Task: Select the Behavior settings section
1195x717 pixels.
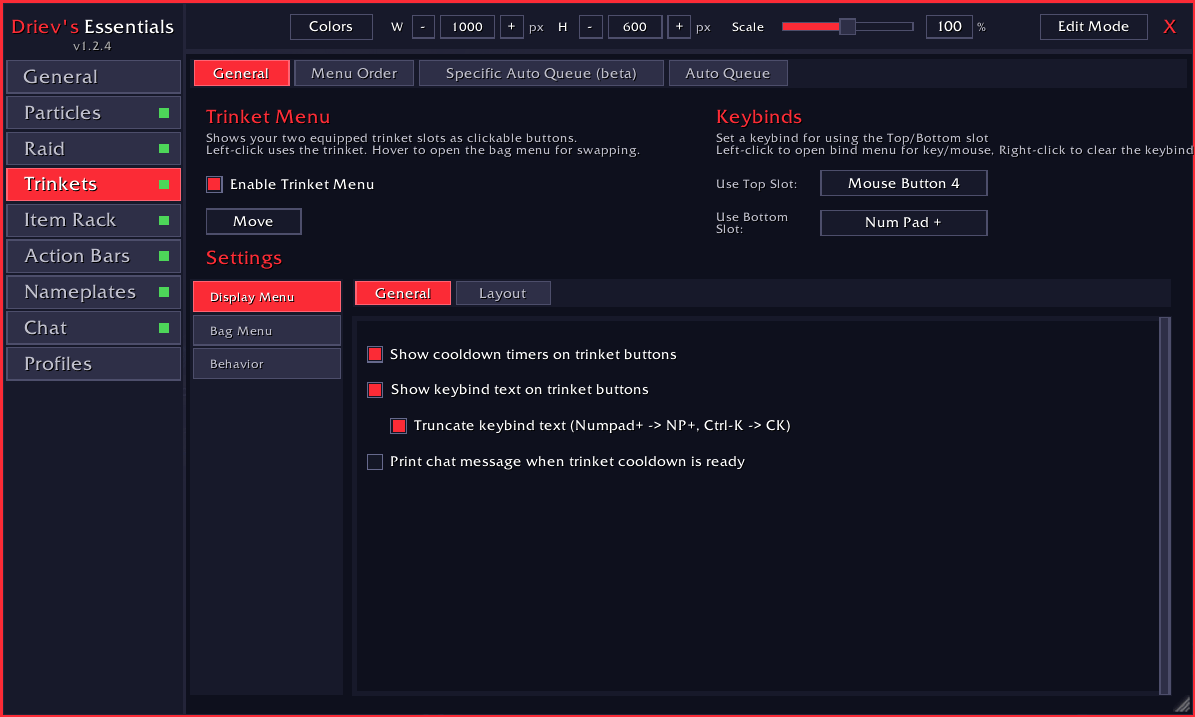Action: coord(267,364)
